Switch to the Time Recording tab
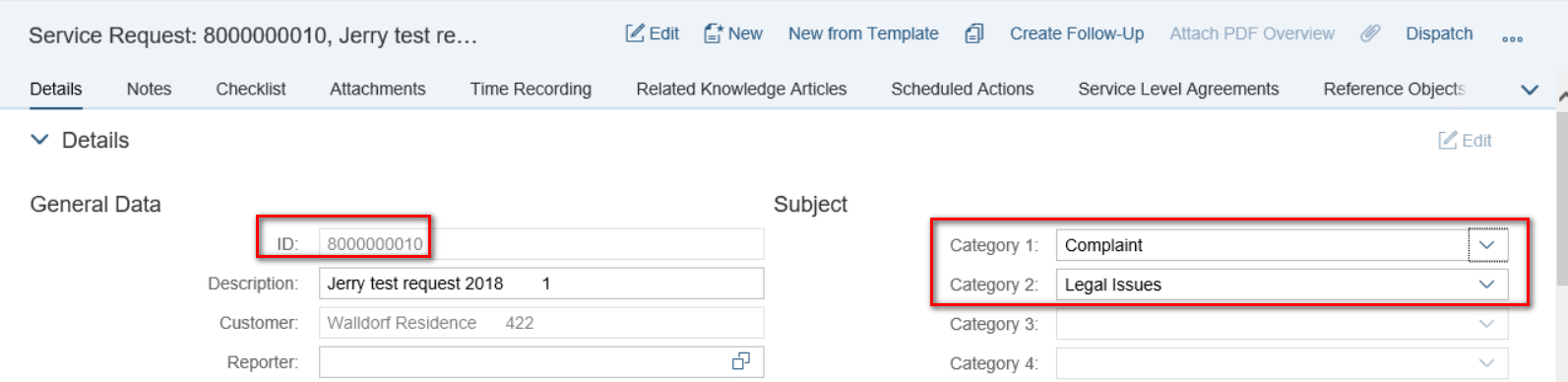Image resolution: width=1568 pixels, height=382 pixels. click(531, 89)
